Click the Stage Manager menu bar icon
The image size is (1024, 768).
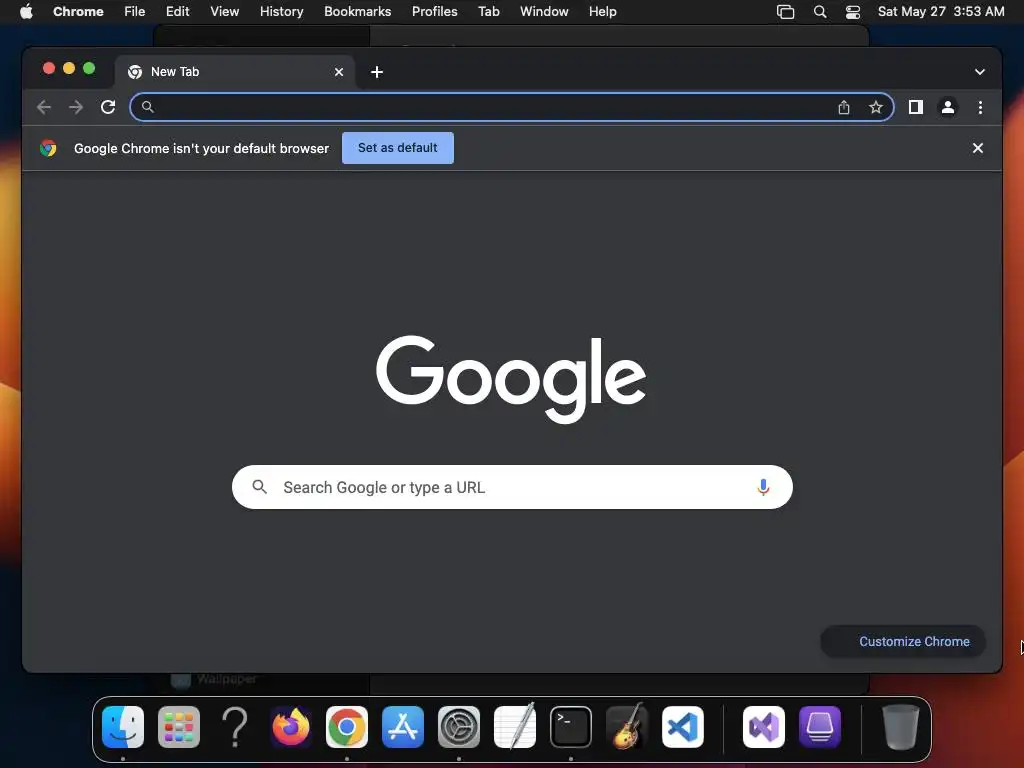786,12
